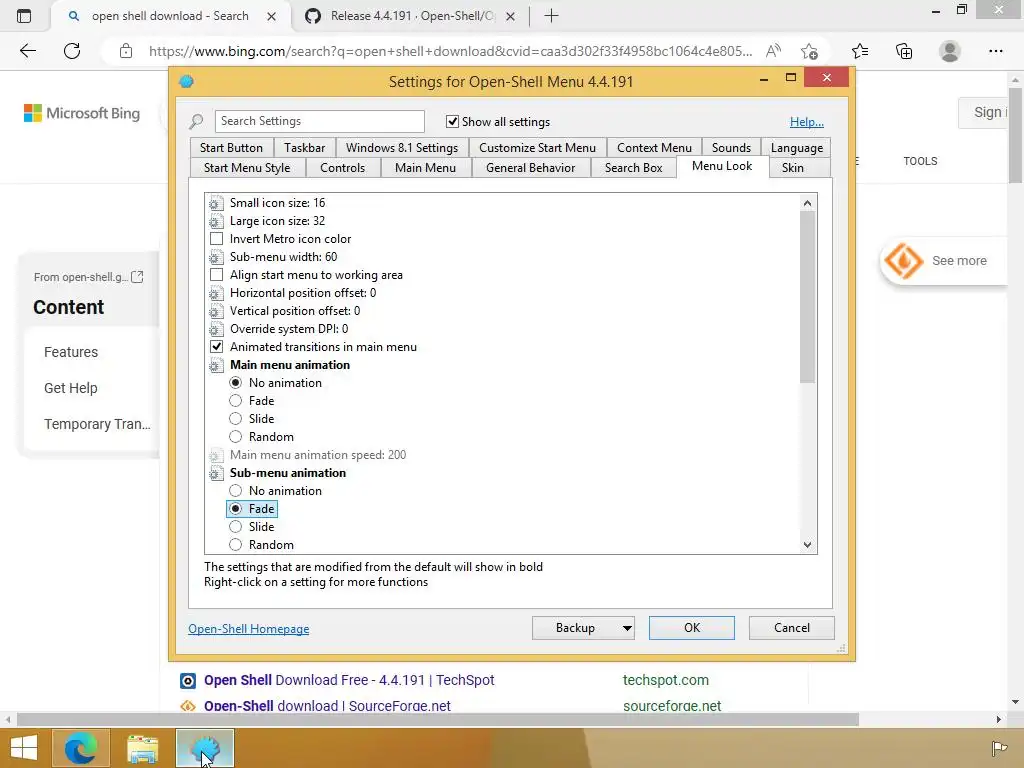Go back in the Edge browser
1024x768 pixels.
click(x=27, y=51)
